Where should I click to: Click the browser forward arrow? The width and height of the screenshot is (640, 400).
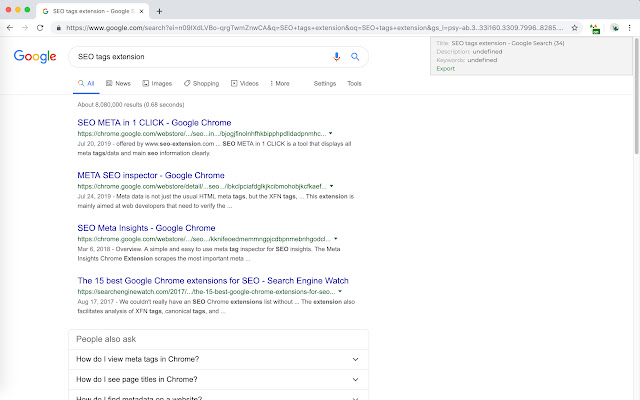tap(25, 28)
